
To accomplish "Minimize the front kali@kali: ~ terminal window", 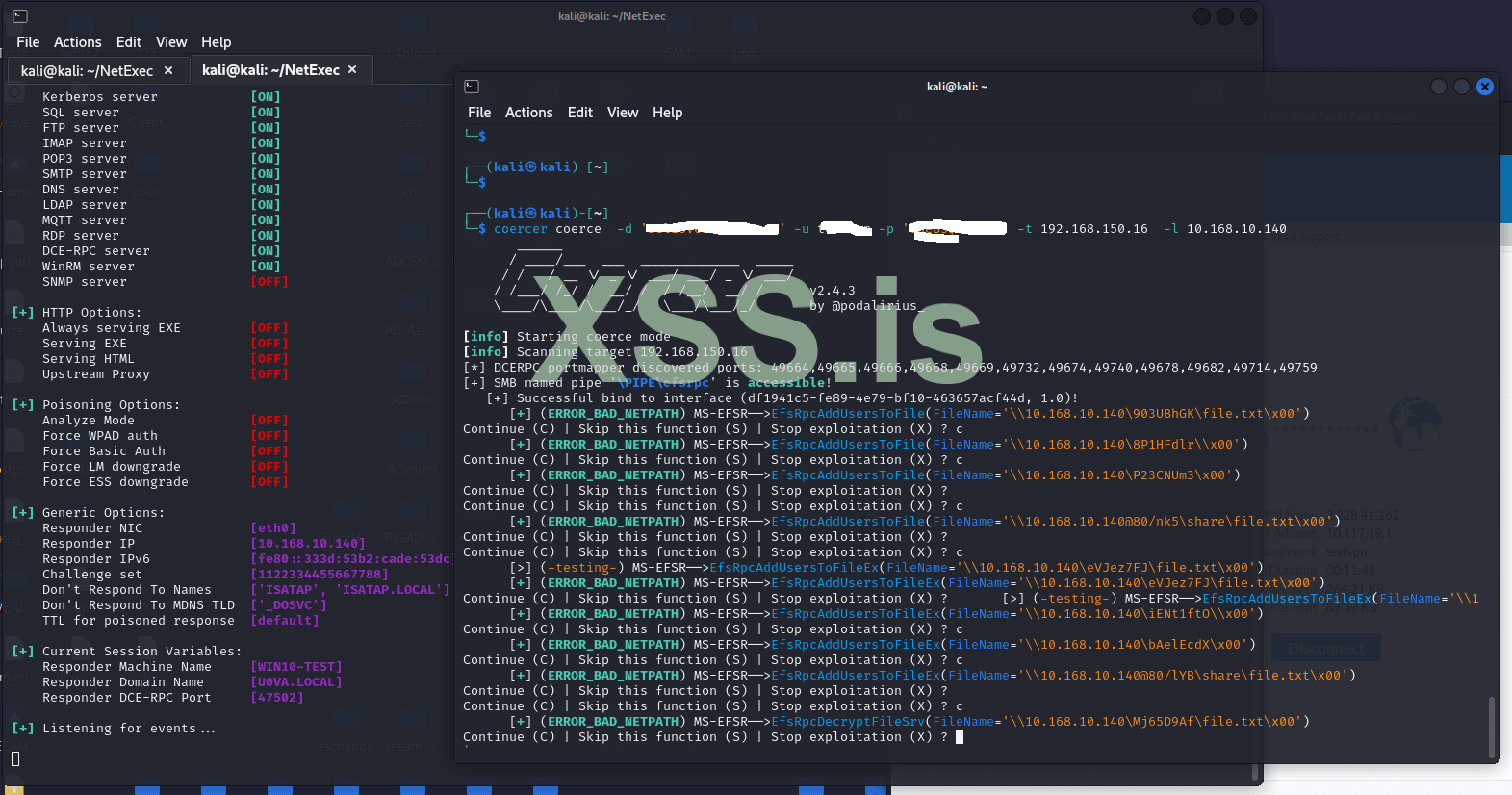I will click(x=1439, y=87).
